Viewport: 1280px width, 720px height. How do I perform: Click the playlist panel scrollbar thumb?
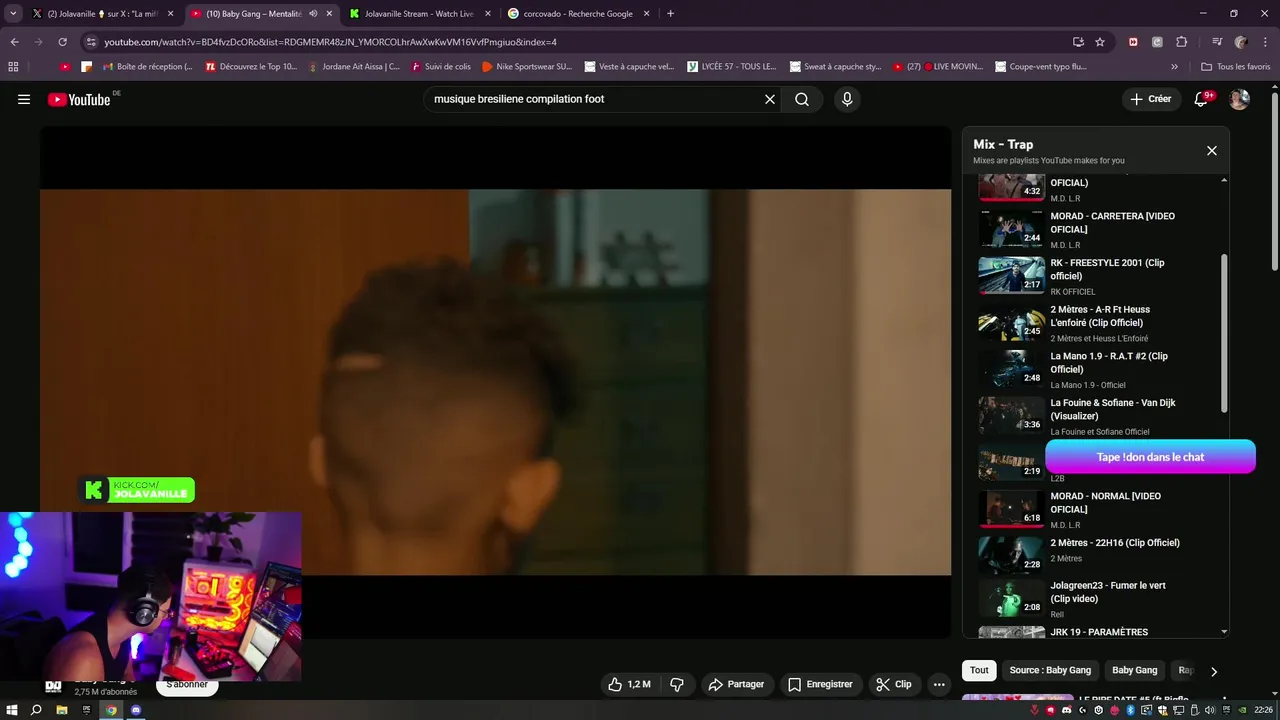1224,333
